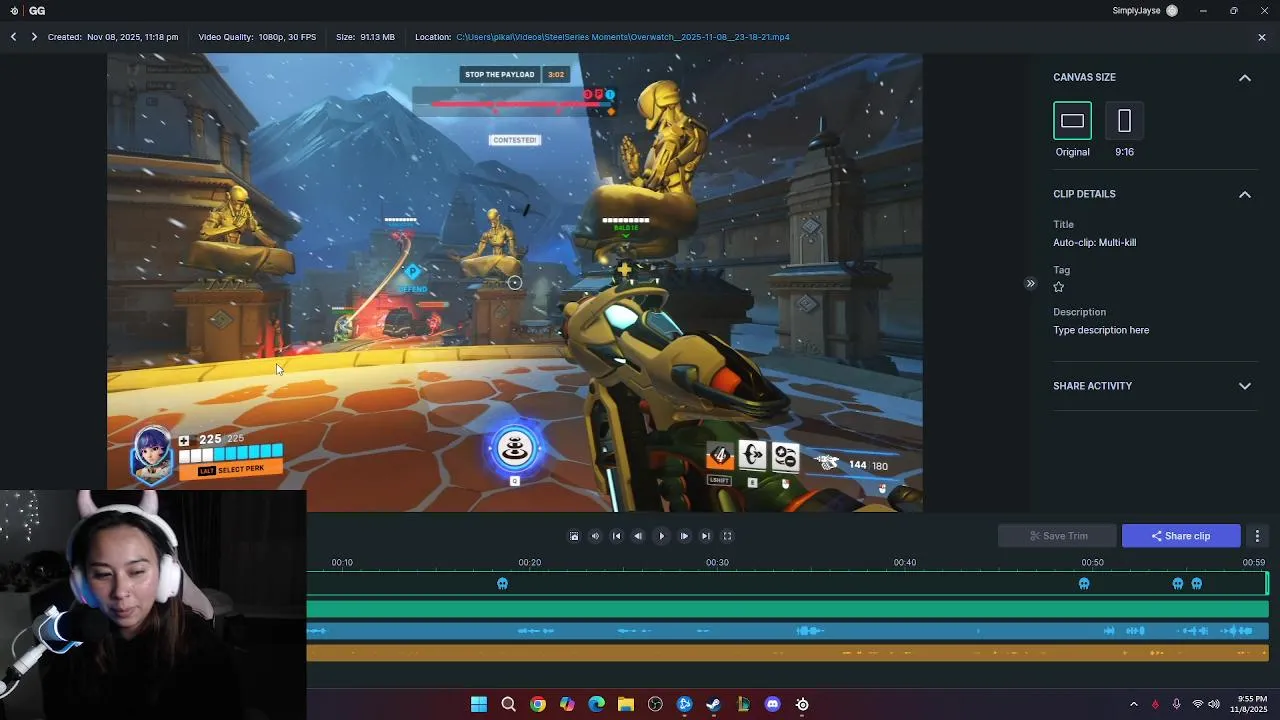Open League of Legends from taskbar
Viewport: 1280px width, 720px height.
click(x=743, y=704)
